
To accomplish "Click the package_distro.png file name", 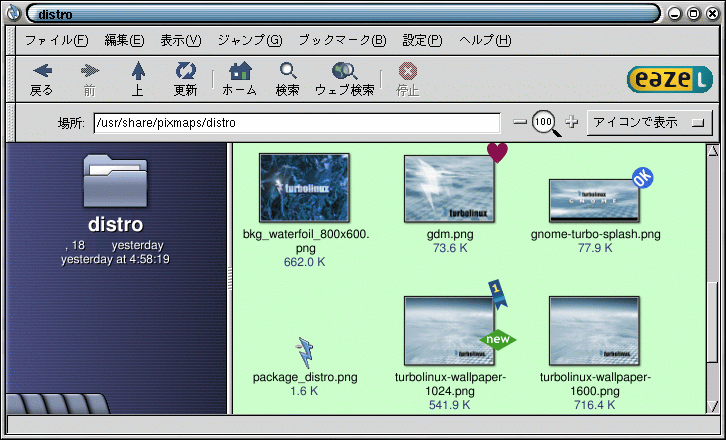I will (x=305, y=377).
